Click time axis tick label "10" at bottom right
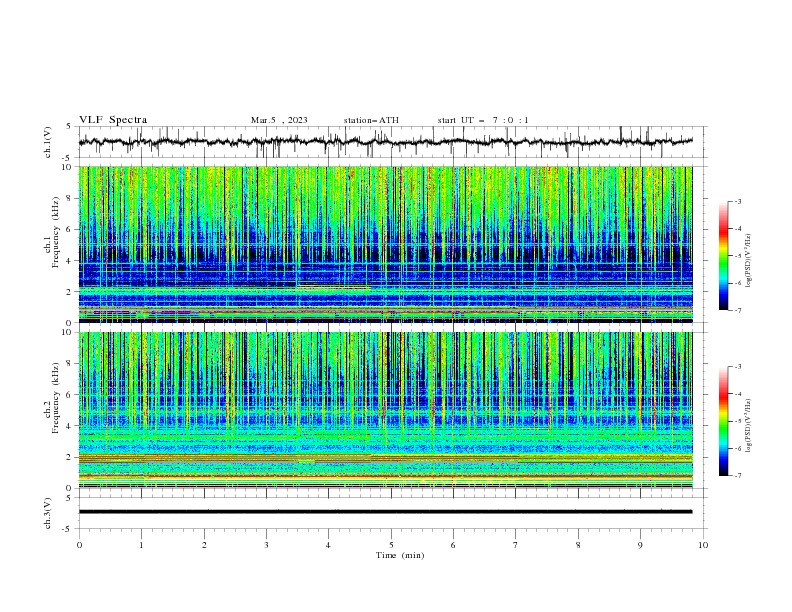792x612 pixels. pyautogui.click(x=703, y=545)
